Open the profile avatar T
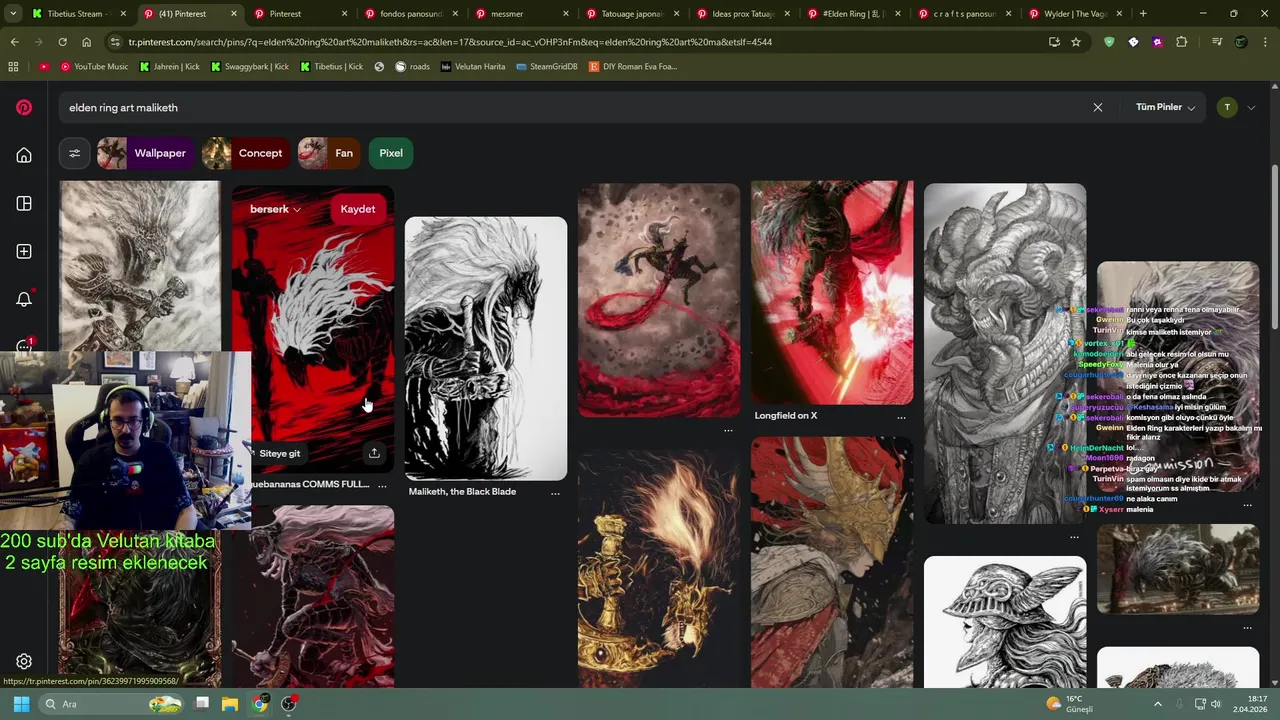The image size is (1280, 720). click(1227, 107)
